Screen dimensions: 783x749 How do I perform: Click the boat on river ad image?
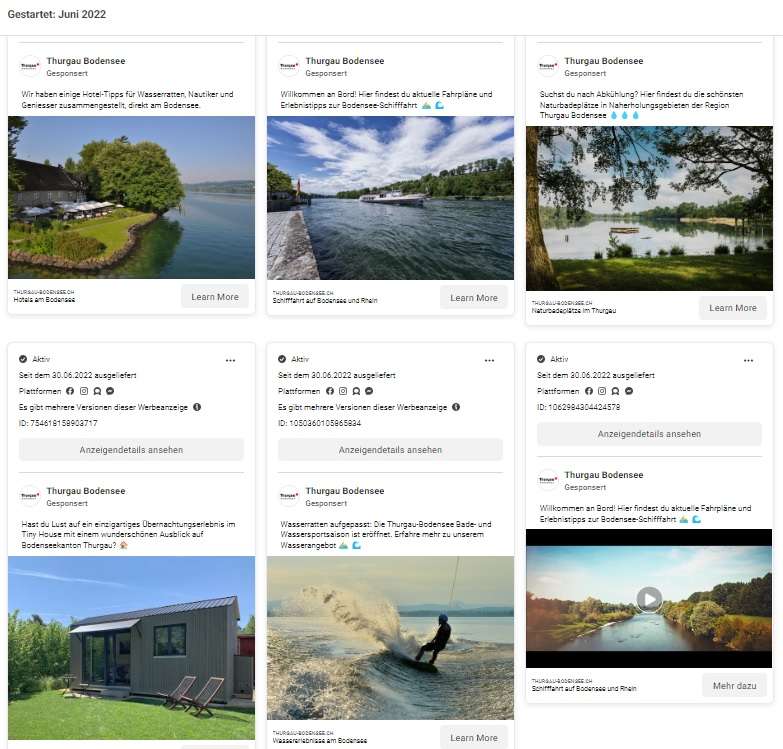pos(390,197)
